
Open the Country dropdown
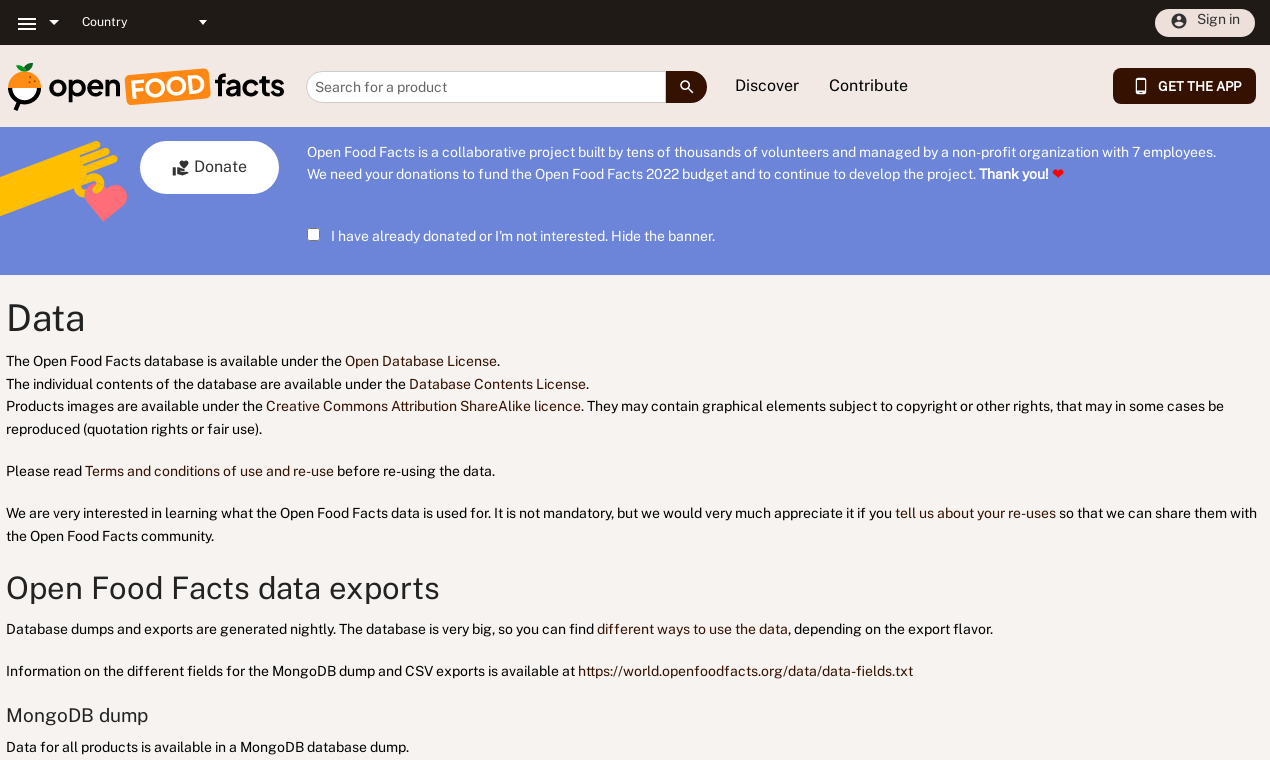[145, 21]
